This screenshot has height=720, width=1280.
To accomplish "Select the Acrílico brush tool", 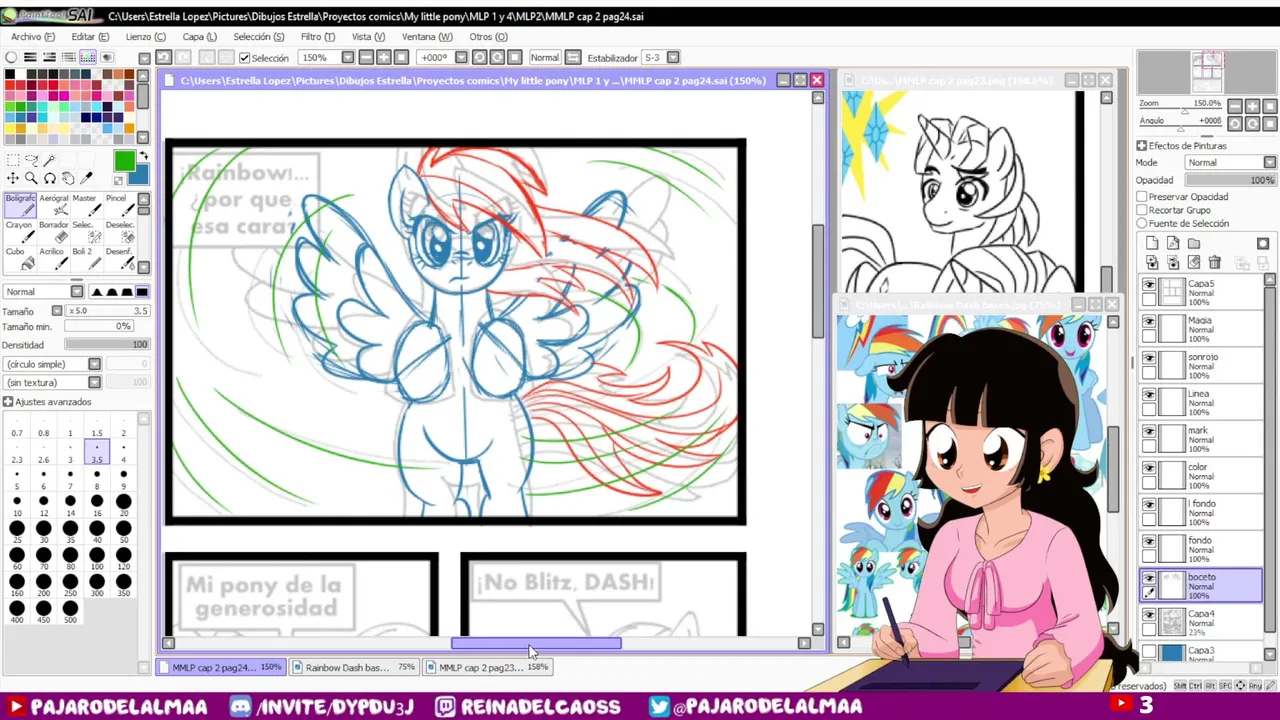I will [x=53, y=259].
